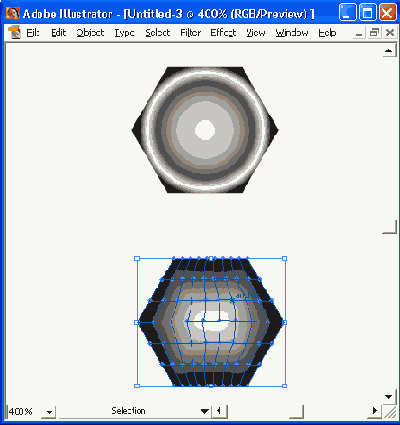Open the Edit menu
The width and height of the screenshot is (400, 425).
coord(59,33)
